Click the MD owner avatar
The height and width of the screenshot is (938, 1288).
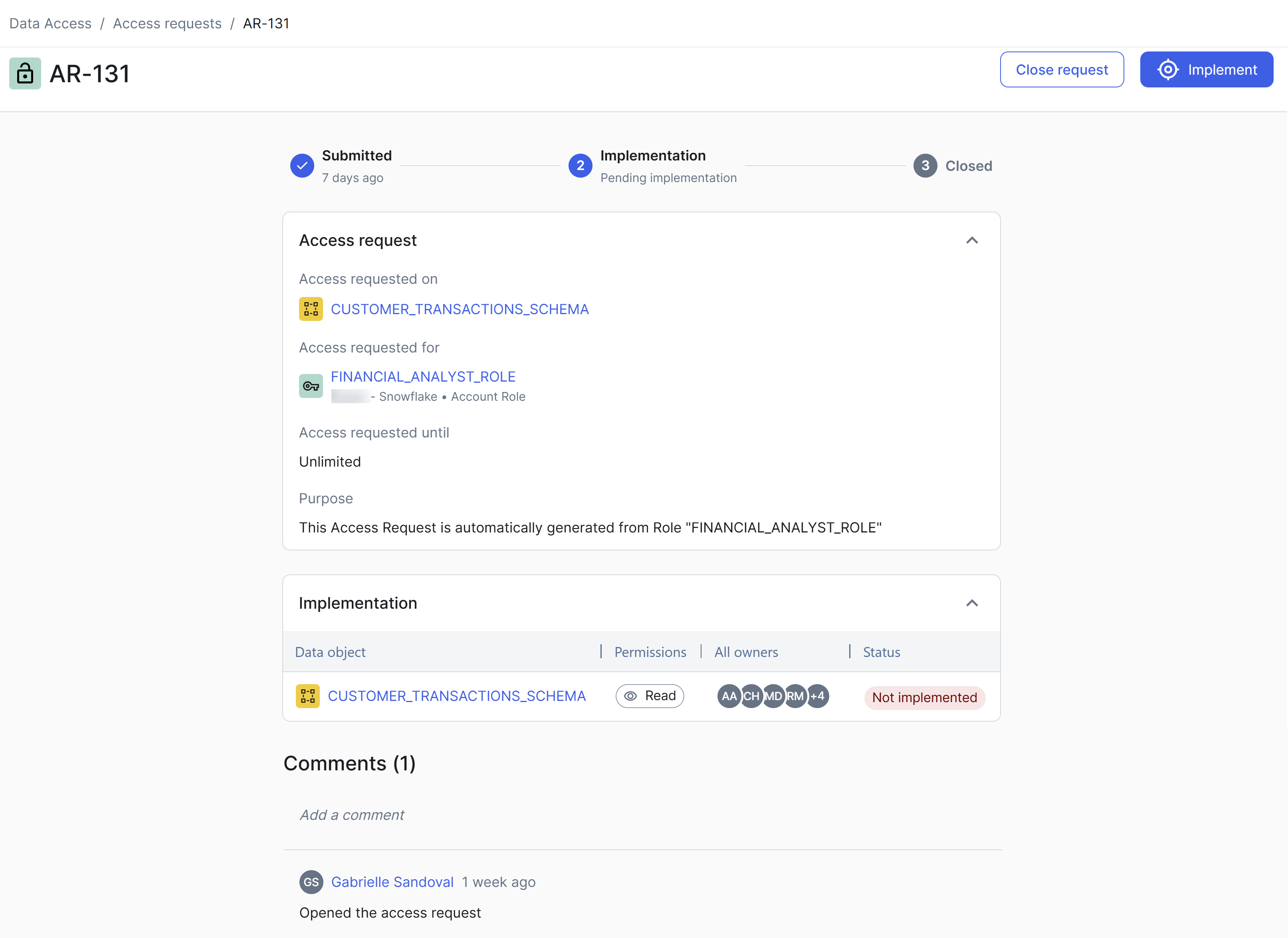[773, 696]
